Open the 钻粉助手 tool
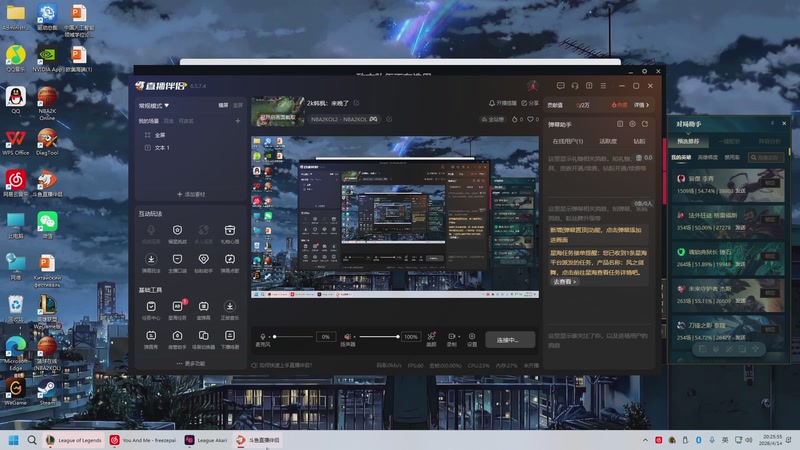Image resolution: width=800 pixels, height=450 pixels. [x=204, y=263]
